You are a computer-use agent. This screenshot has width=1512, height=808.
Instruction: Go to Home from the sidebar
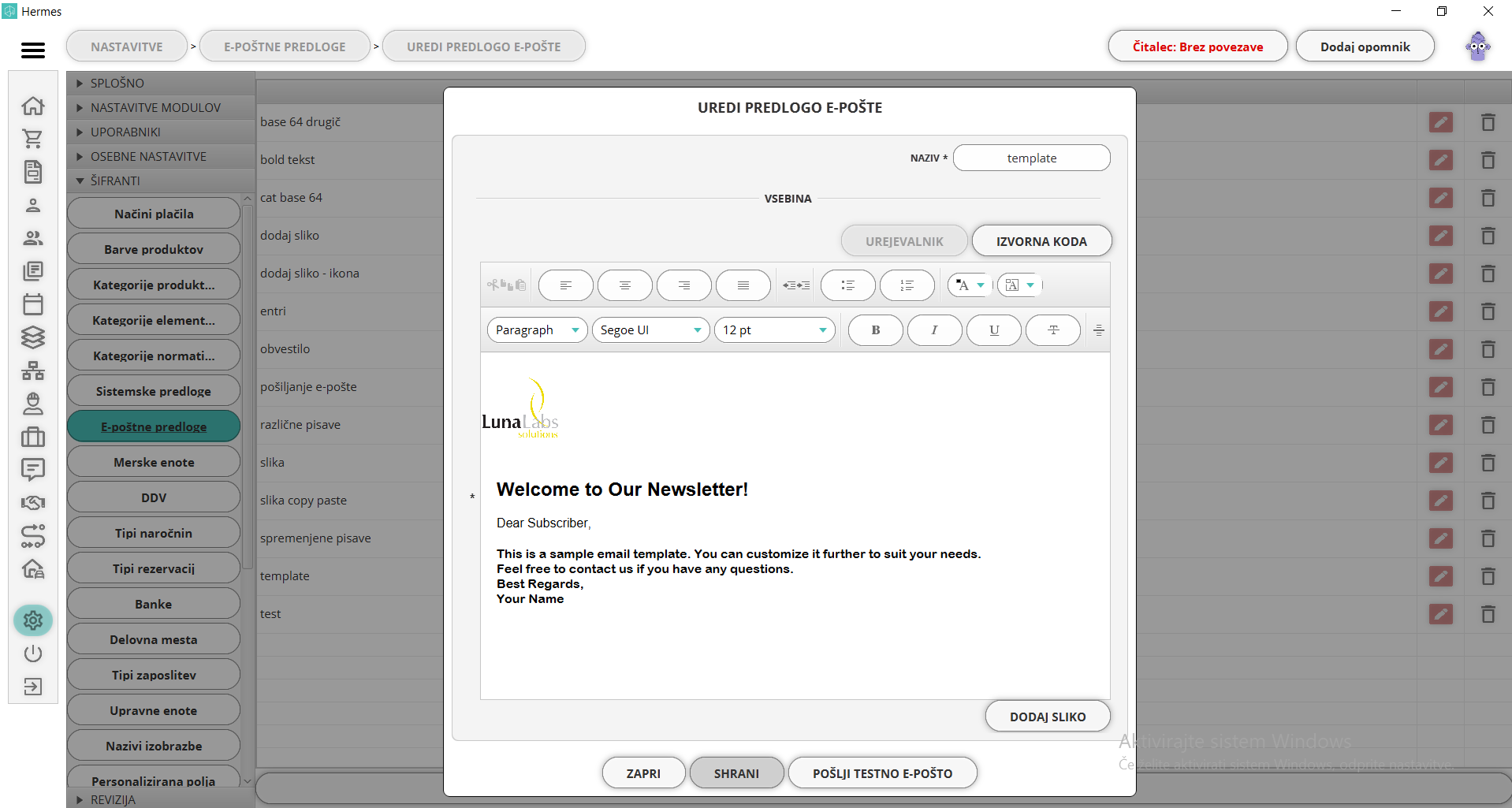point(33,106)
